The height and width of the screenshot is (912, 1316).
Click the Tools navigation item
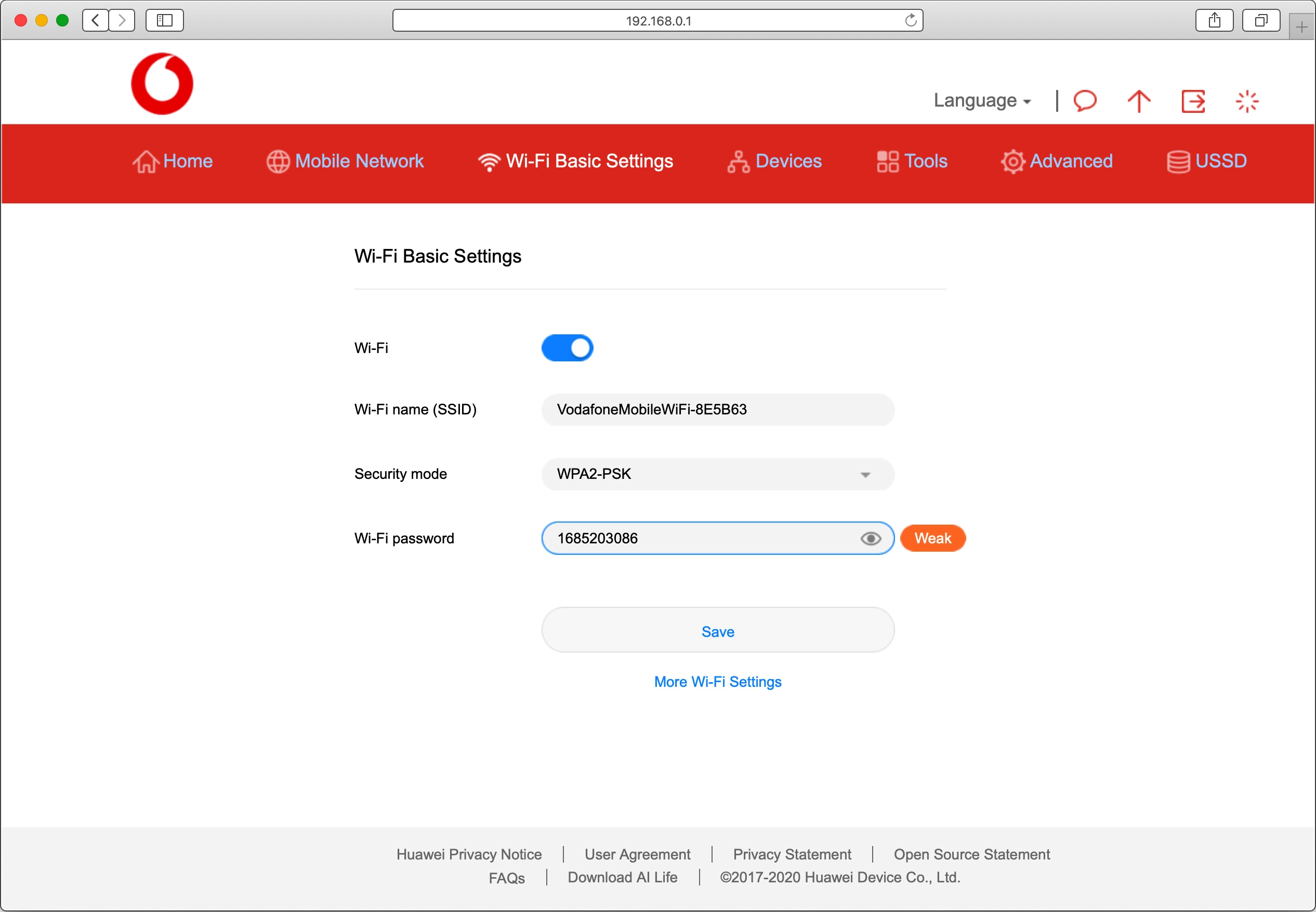(912, 161)
